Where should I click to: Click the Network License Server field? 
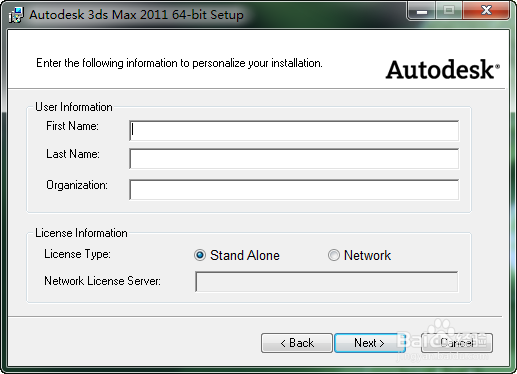click(327, 282)
